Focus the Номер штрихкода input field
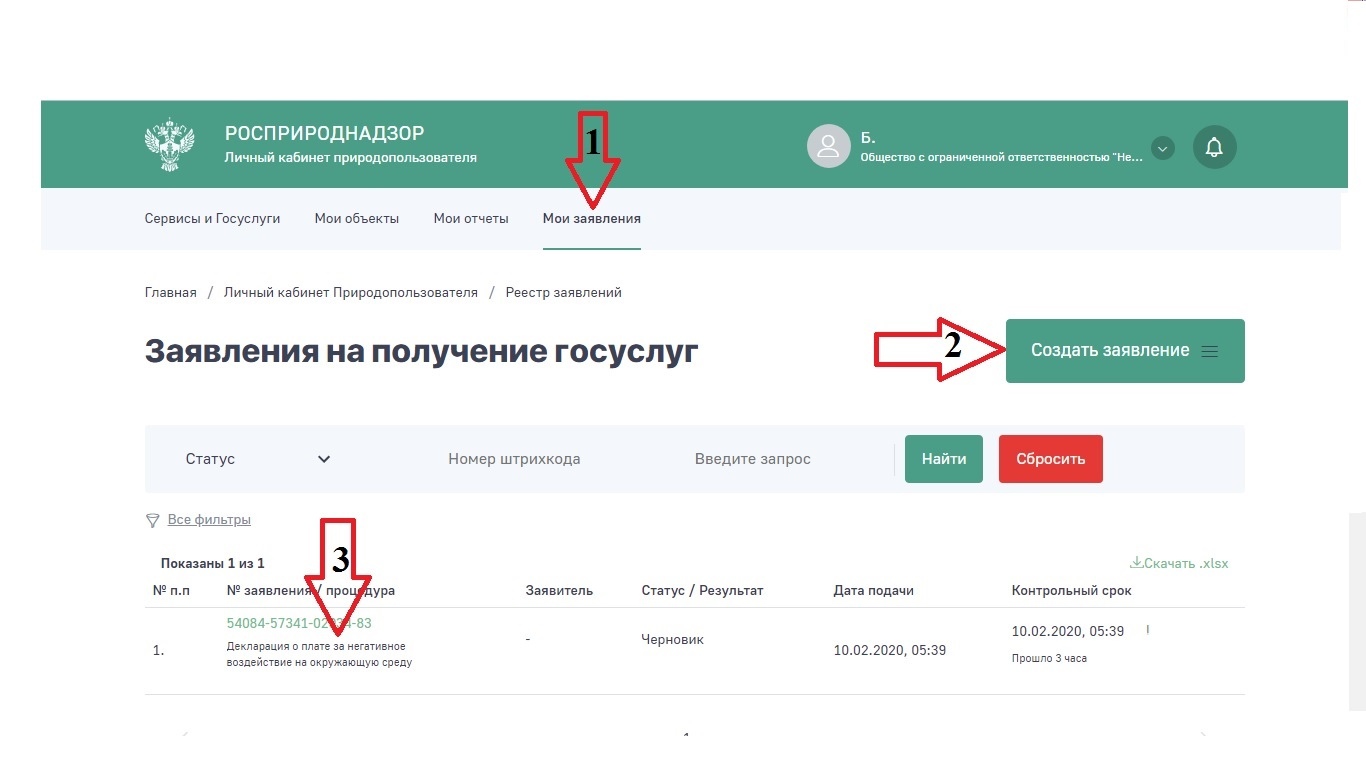This screenshot has height=768, width=1366. pos(514,459)
